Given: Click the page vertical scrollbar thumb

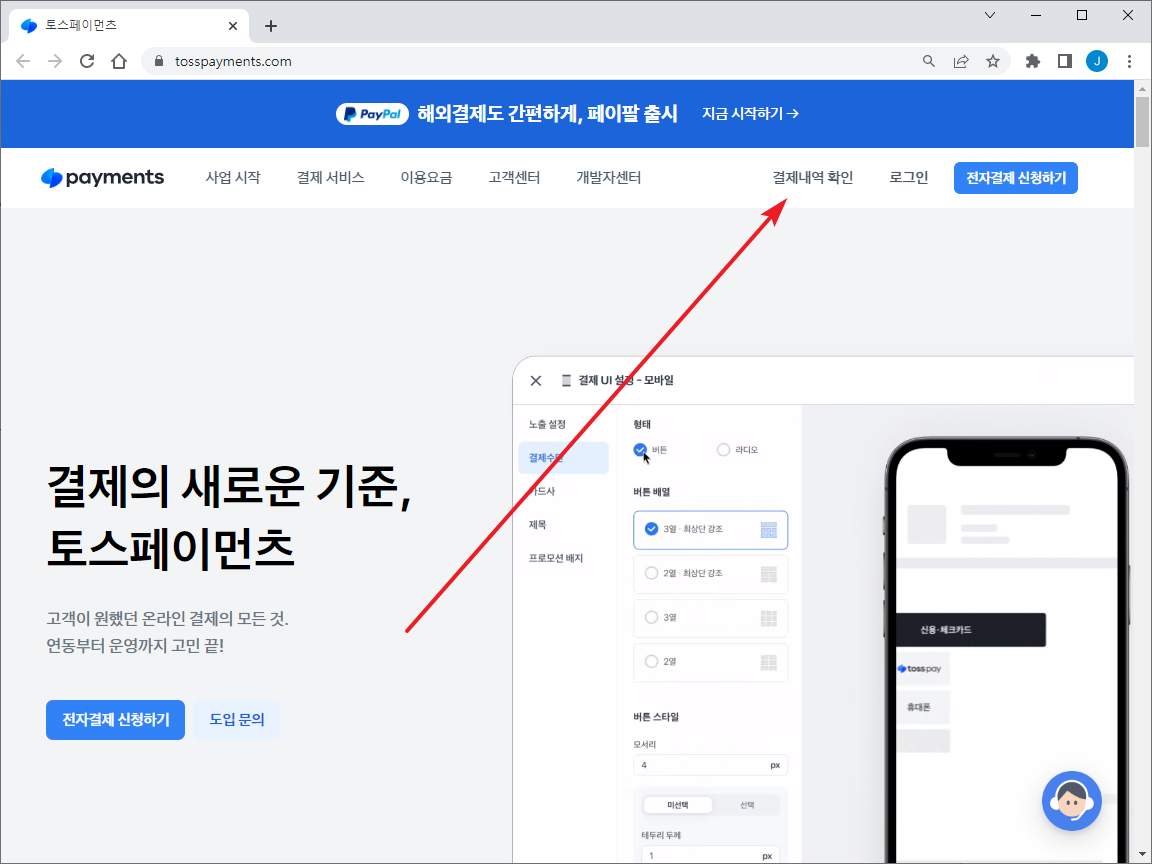Looking at the screenshot, I should 1142,122.
